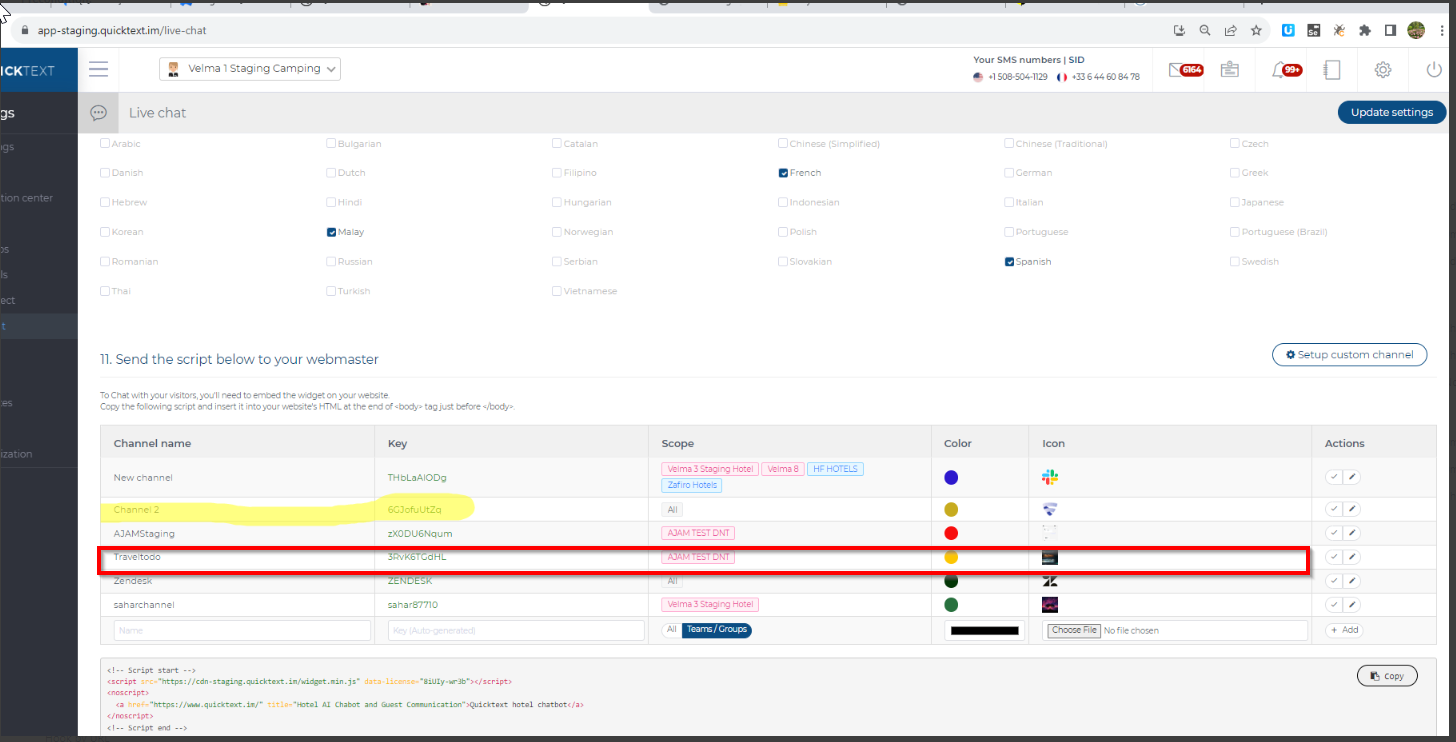This screenshot has width=1456, height=742.
Task: Open the black color picker swatch
Action: pos(984,631)
